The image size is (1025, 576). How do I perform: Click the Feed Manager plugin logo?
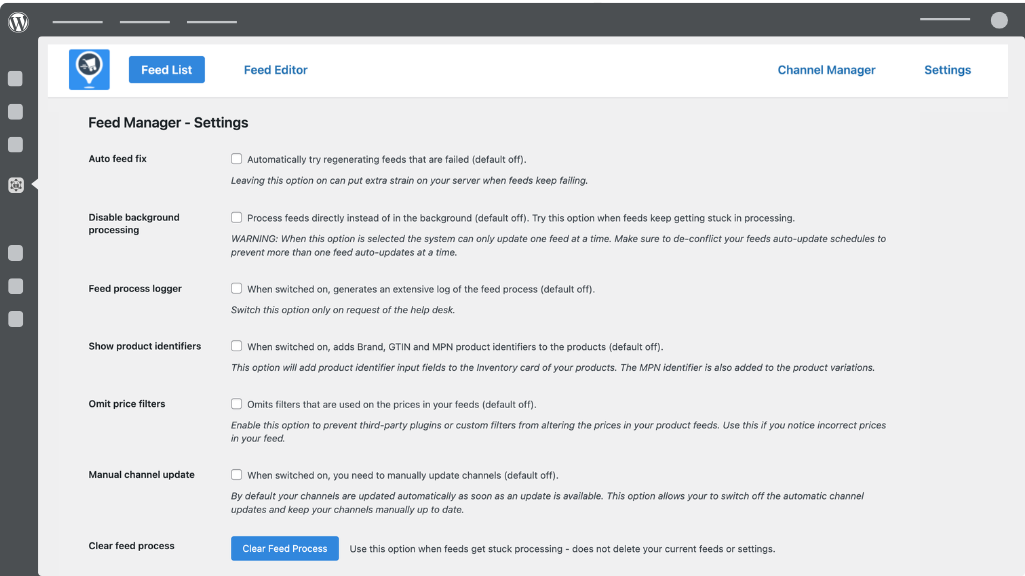point(89,70)
